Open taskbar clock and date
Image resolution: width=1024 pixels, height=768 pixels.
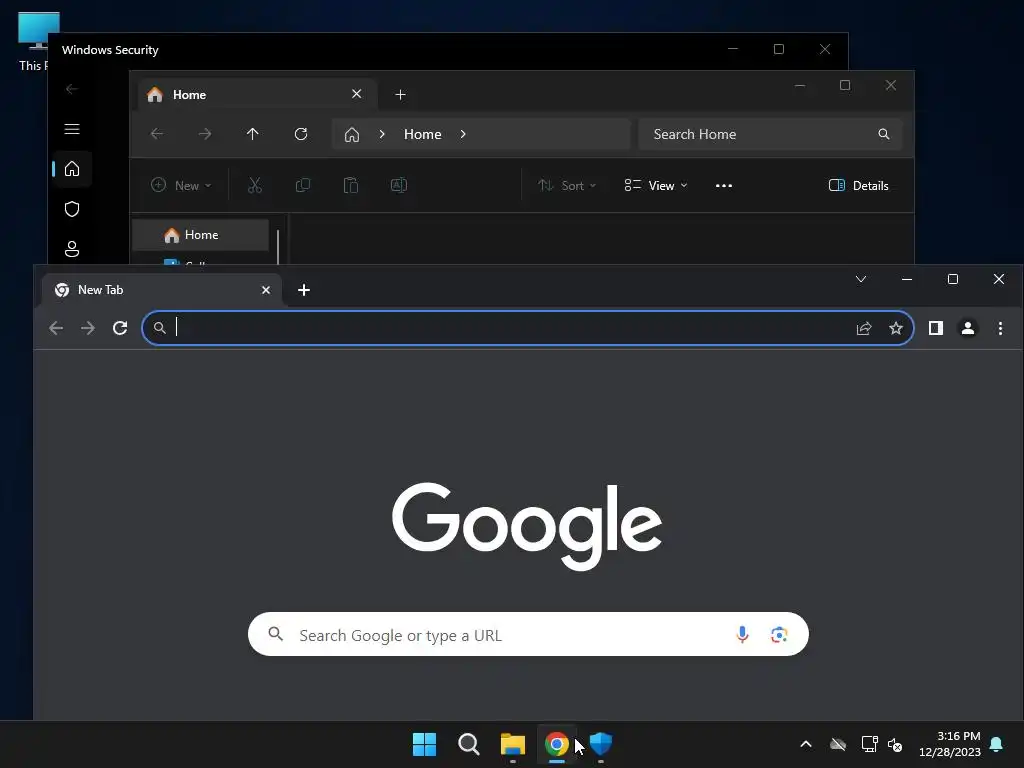(x=950, y=744)
